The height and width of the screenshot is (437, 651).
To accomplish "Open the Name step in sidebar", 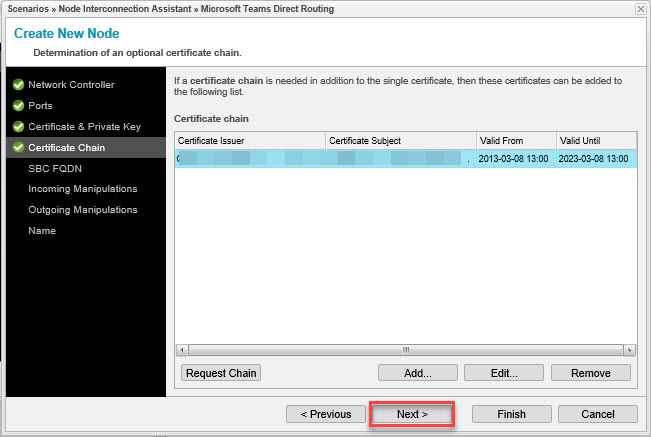I will [x=42, y=231].
